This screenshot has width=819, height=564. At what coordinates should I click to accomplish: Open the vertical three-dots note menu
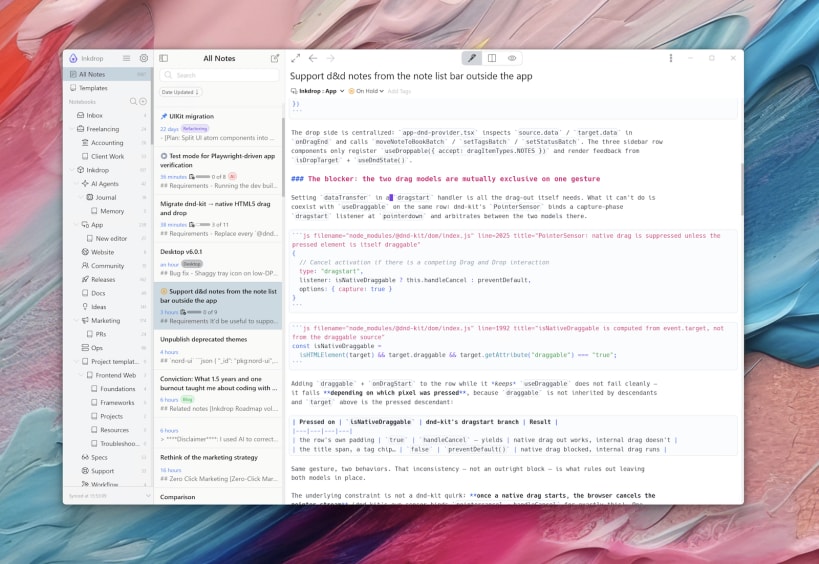(x=671, y=58)
